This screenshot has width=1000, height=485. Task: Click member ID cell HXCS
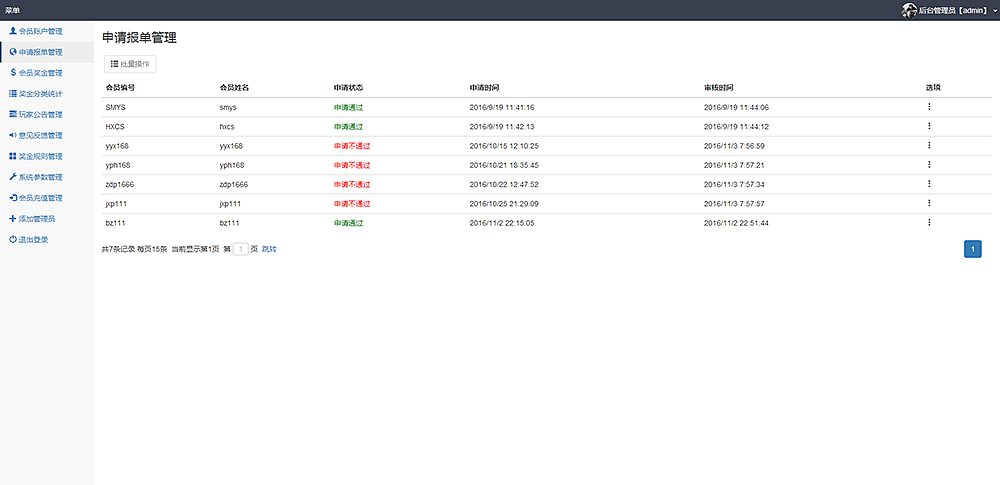116,126
